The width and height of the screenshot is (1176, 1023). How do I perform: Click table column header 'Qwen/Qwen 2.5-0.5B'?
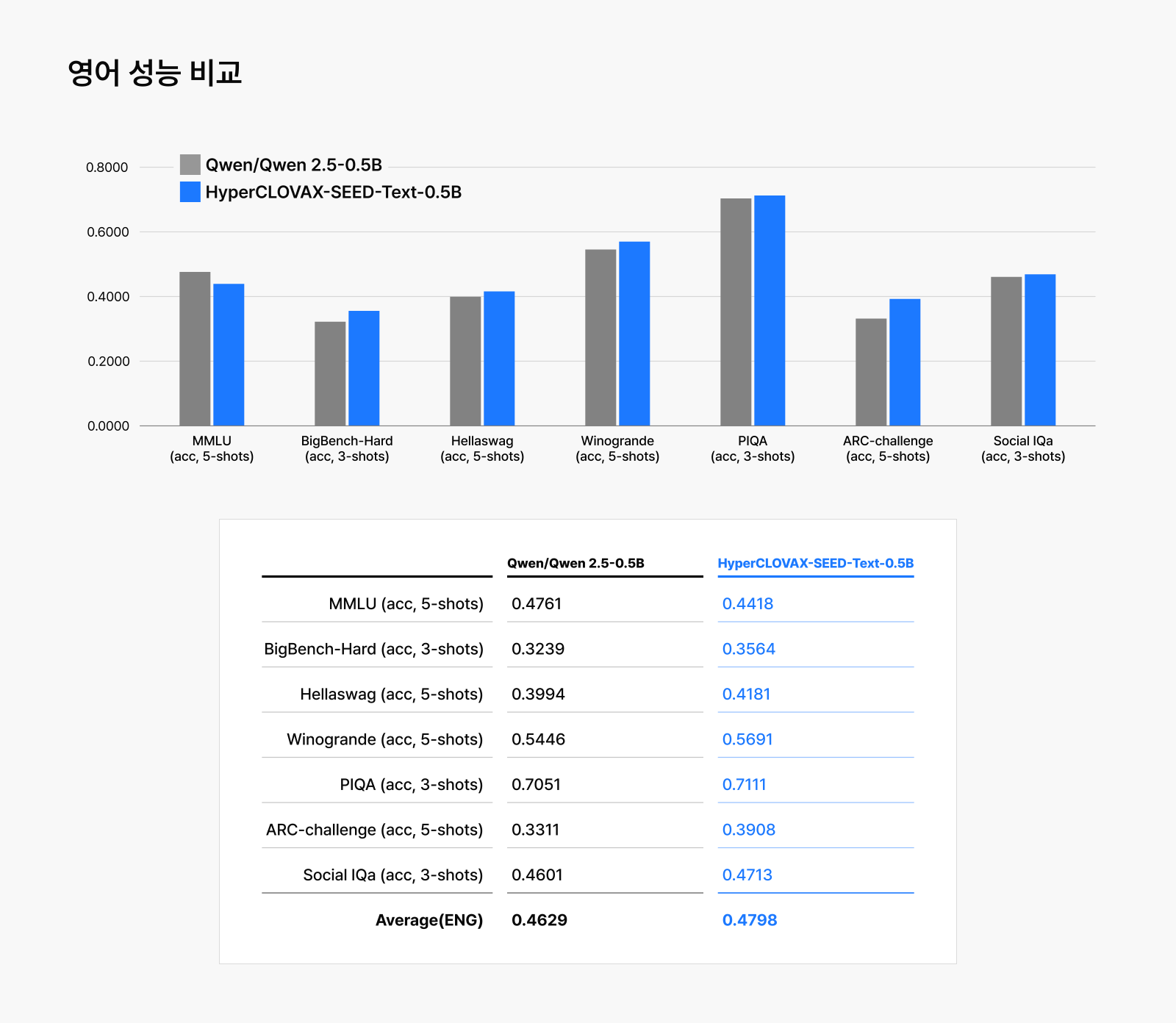click(576, 564)
